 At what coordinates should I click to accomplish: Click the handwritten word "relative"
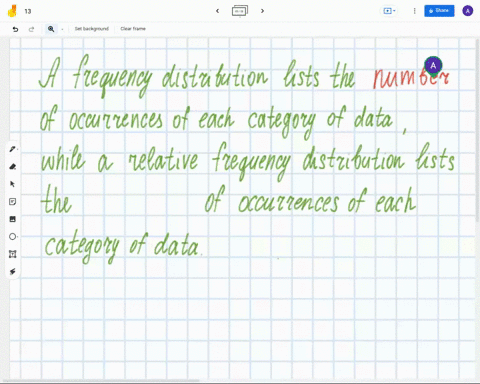[163, 159]
